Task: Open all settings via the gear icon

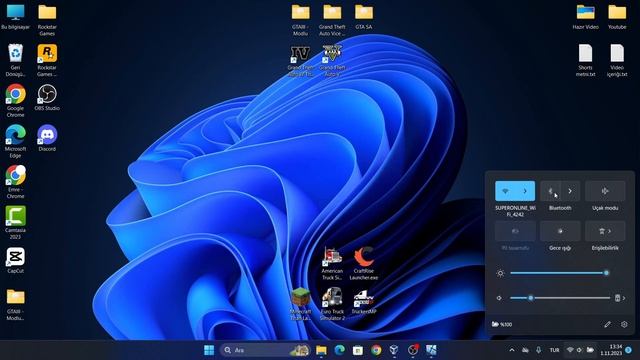Action: [624, 324]
